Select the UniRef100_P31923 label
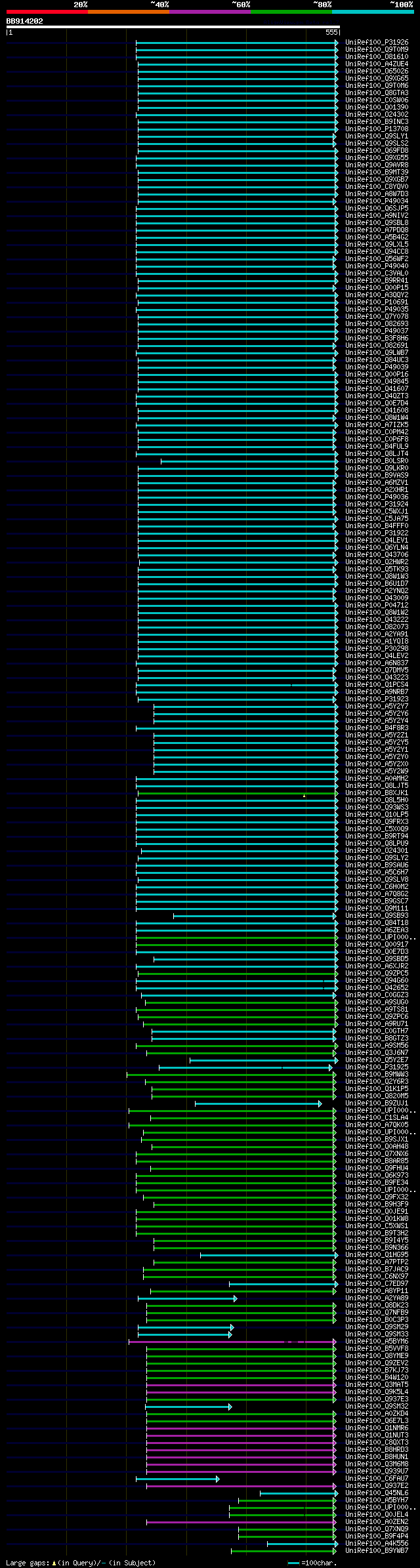The height and width of the screenshot is (1568, 420). pyautogui.click(x=377, y=699)
